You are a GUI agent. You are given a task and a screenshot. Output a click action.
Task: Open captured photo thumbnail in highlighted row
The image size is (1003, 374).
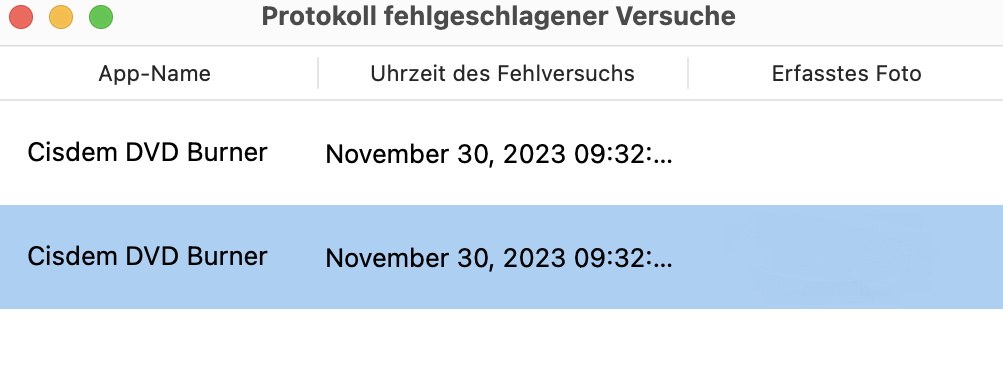[x=832, y=257]
